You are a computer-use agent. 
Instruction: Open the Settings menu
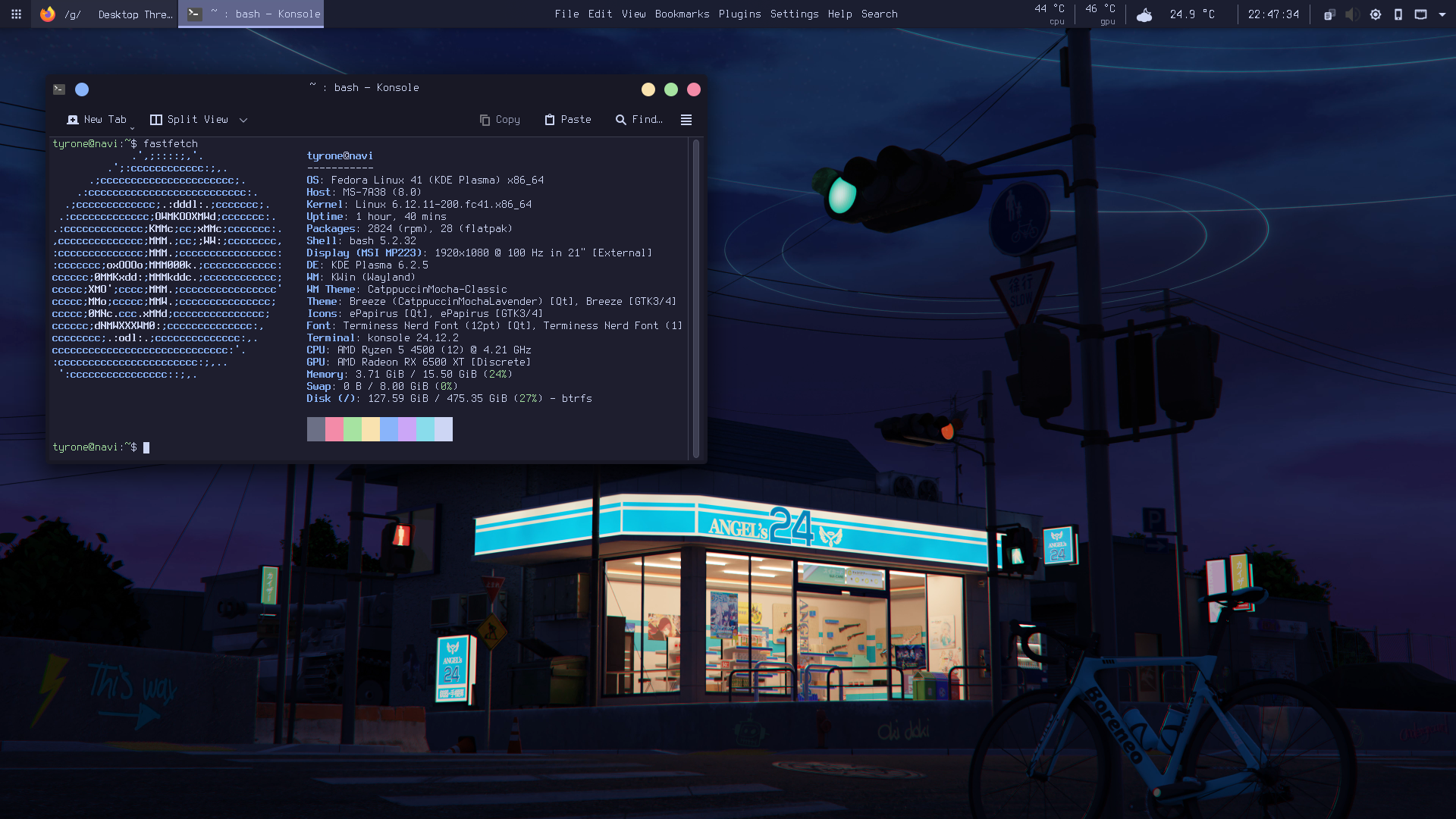(794, 14)
